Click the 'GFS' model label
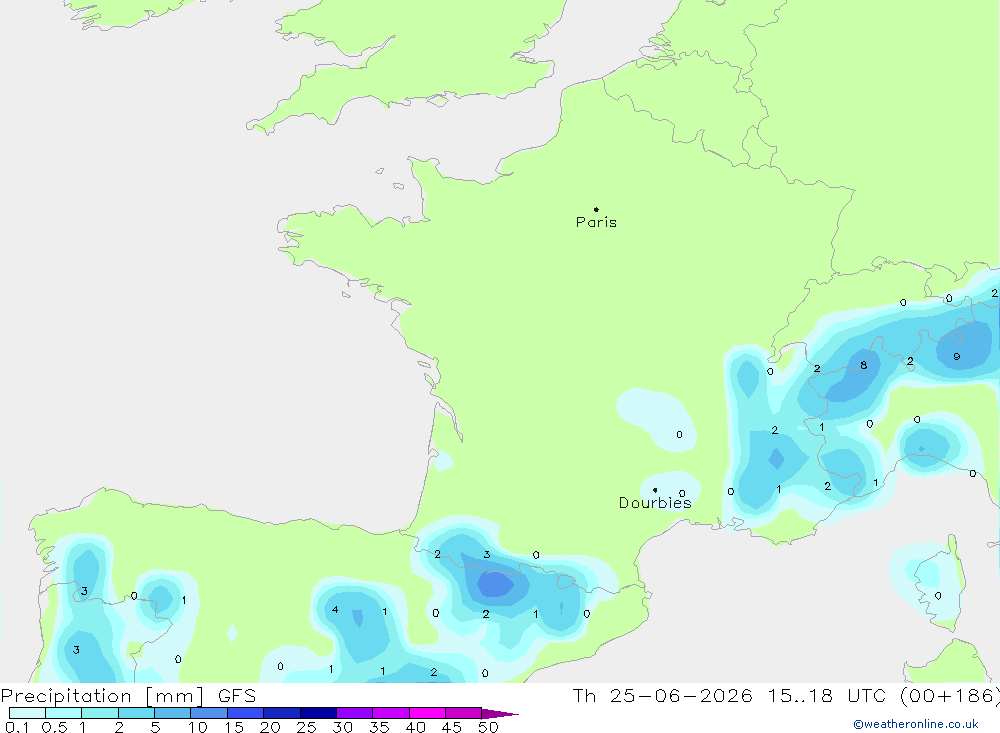This screenshot has height=733, width=1000. click(237, 696)
